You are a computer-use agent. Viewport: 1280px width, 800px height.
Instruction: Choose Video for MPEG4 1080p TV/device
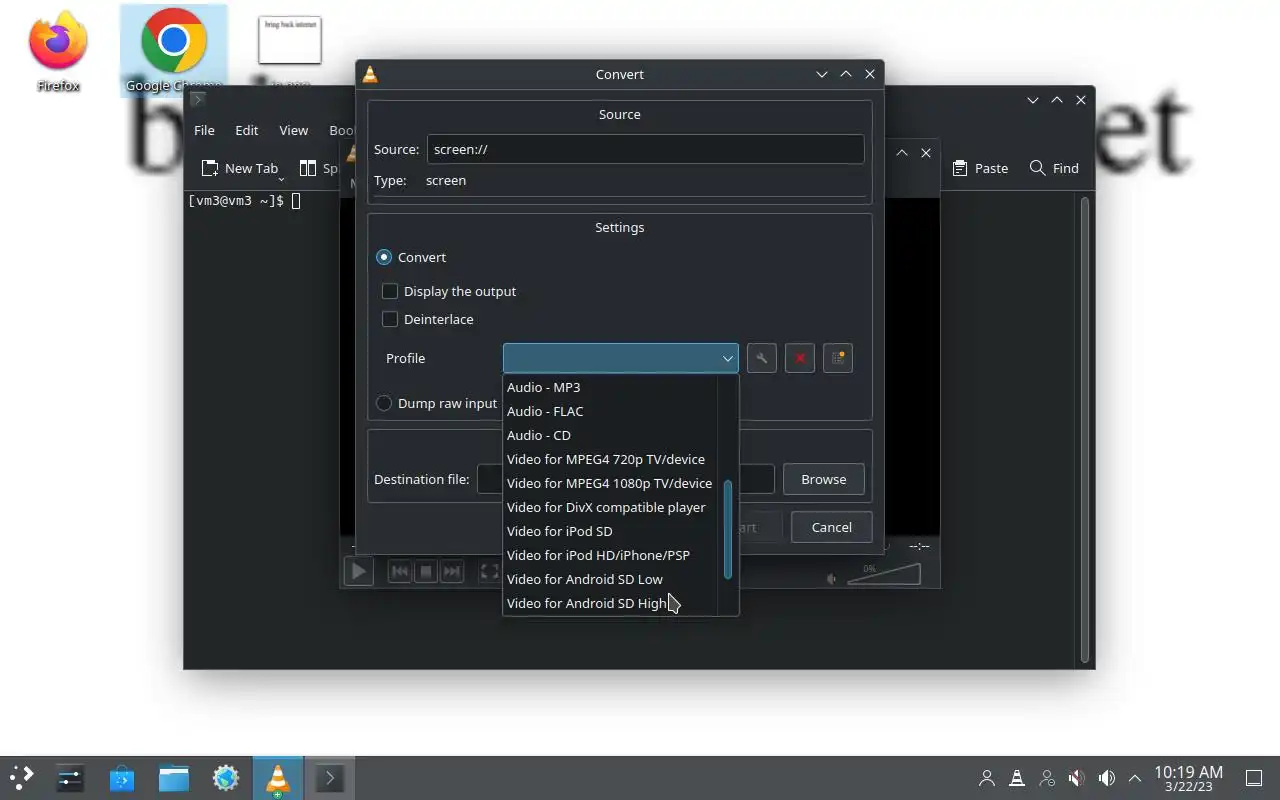[x=611, y=483]
